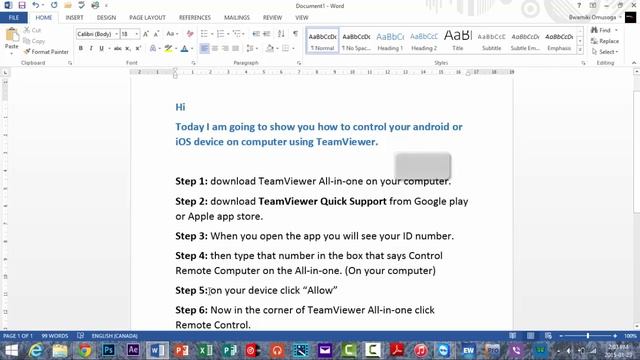The image size is (640, 360).
Task: Justify the text
Action: tap(236, 49)
